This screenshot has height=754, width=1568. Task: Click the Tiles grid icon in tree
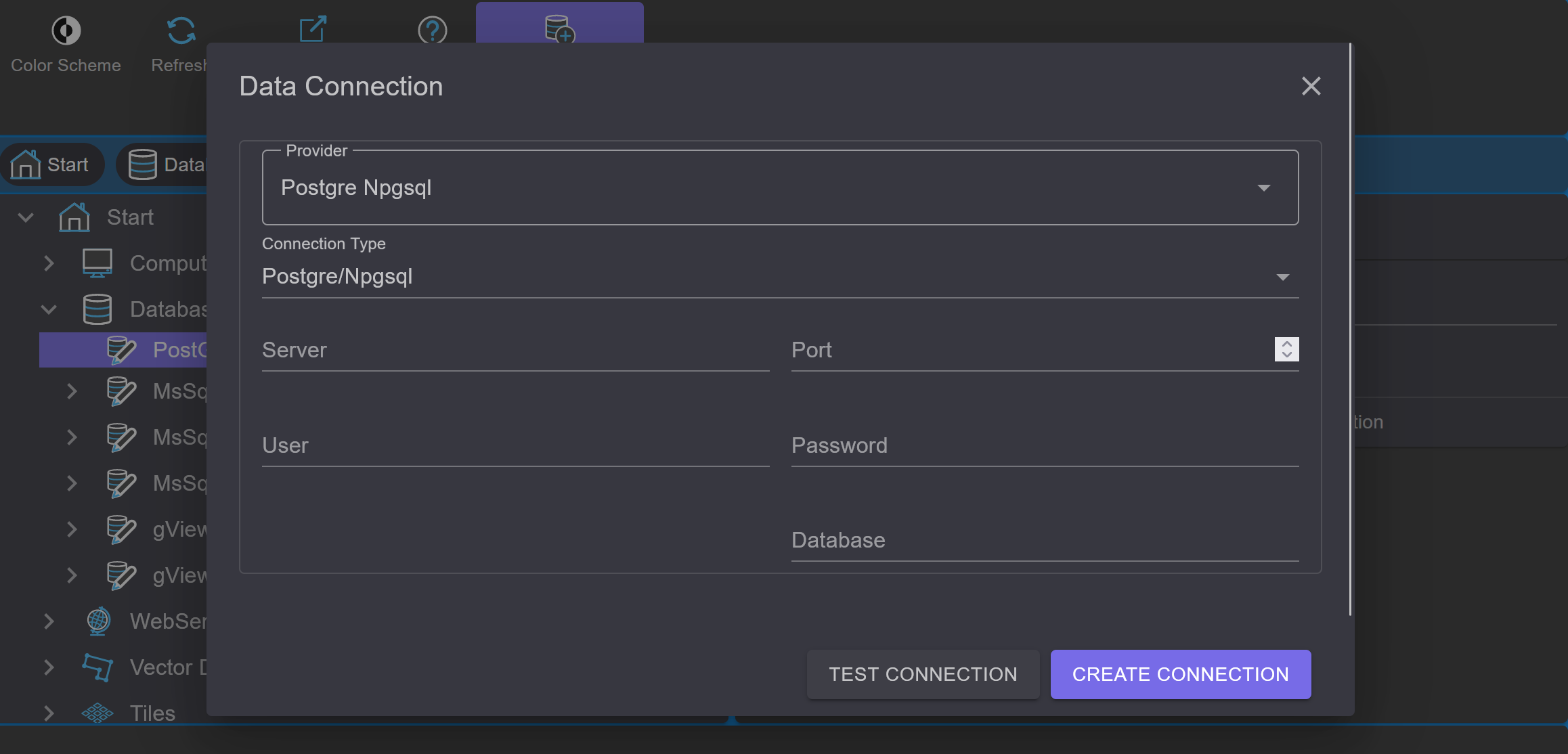pyautogui.click(x=97, y=713)
